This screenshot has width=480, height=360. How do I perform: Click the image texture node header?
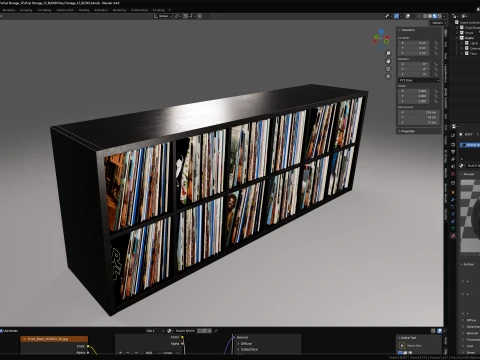54,339
